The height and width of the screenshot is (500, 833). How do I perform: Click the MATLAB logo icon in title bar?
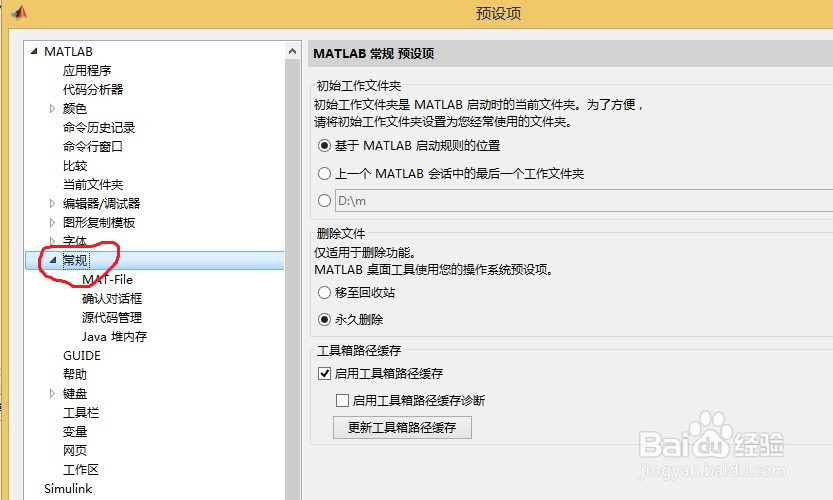[19, 12]
